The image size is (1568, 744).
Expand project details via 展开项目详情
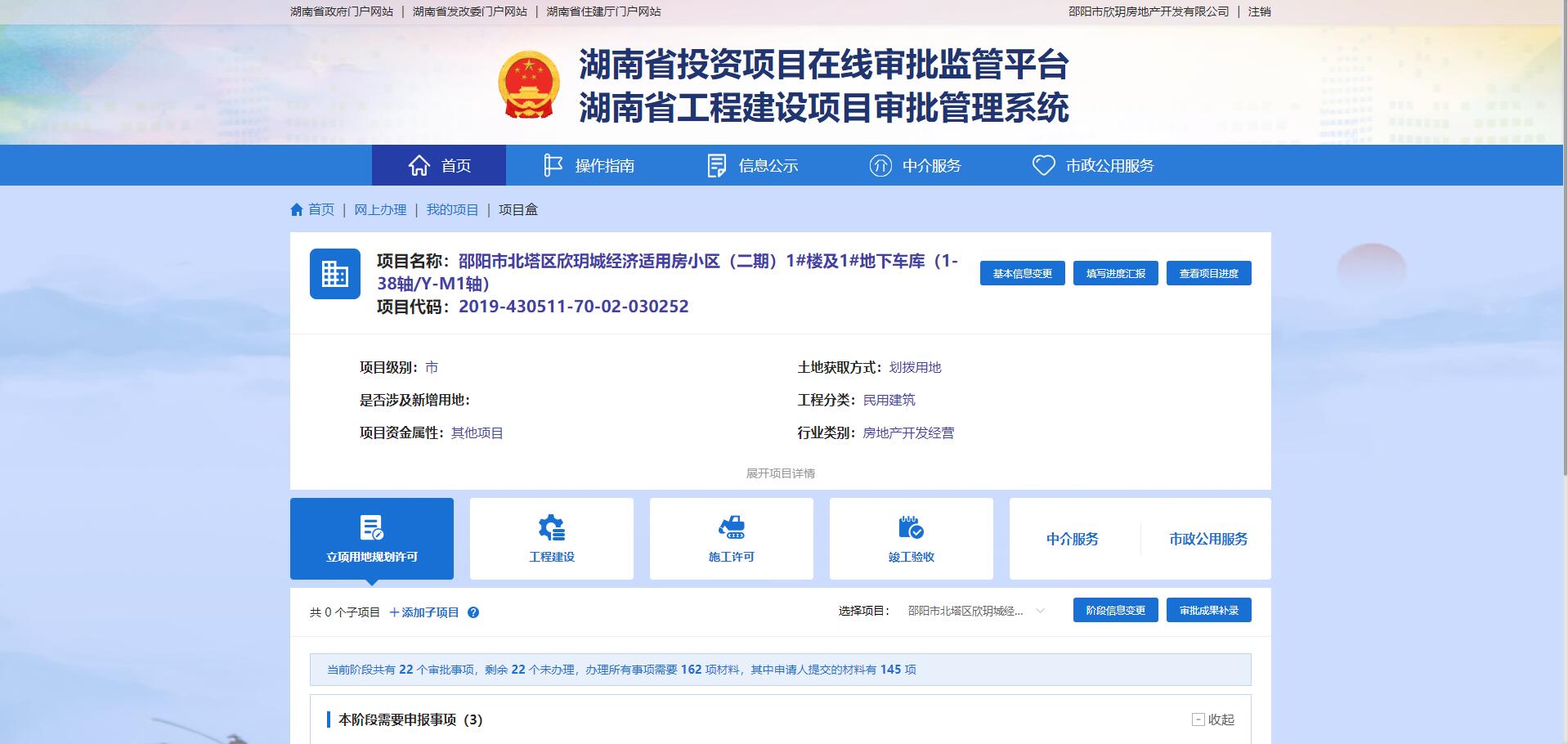point(781,473)
